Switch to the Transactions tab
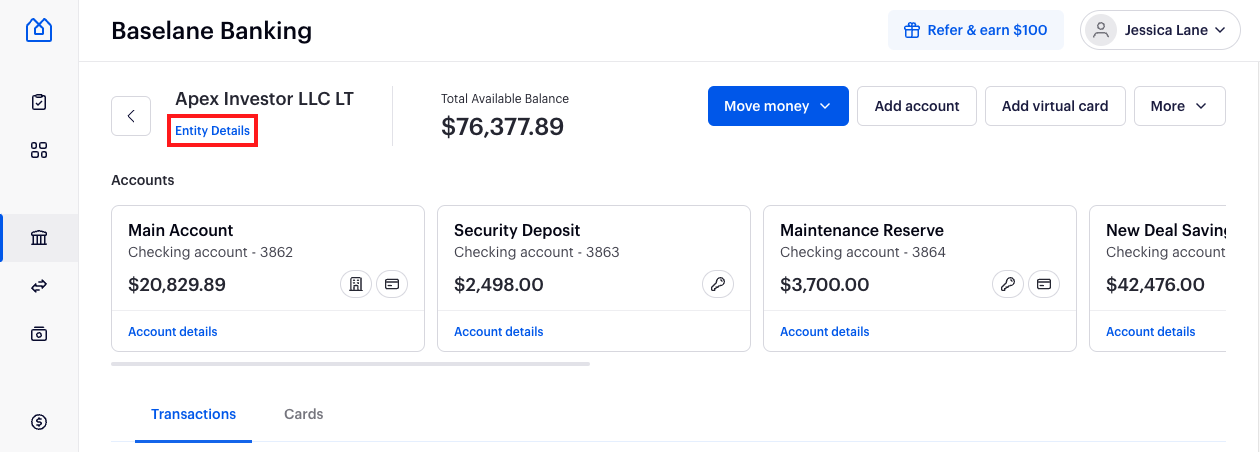1260x452 pixels. (193, 414)
